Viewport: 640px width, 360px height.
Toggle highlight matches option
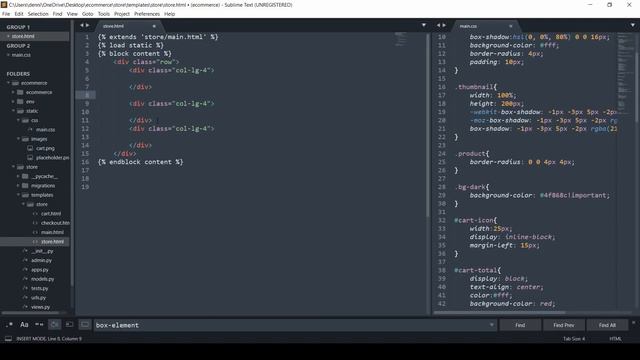(x=84, y=325)
